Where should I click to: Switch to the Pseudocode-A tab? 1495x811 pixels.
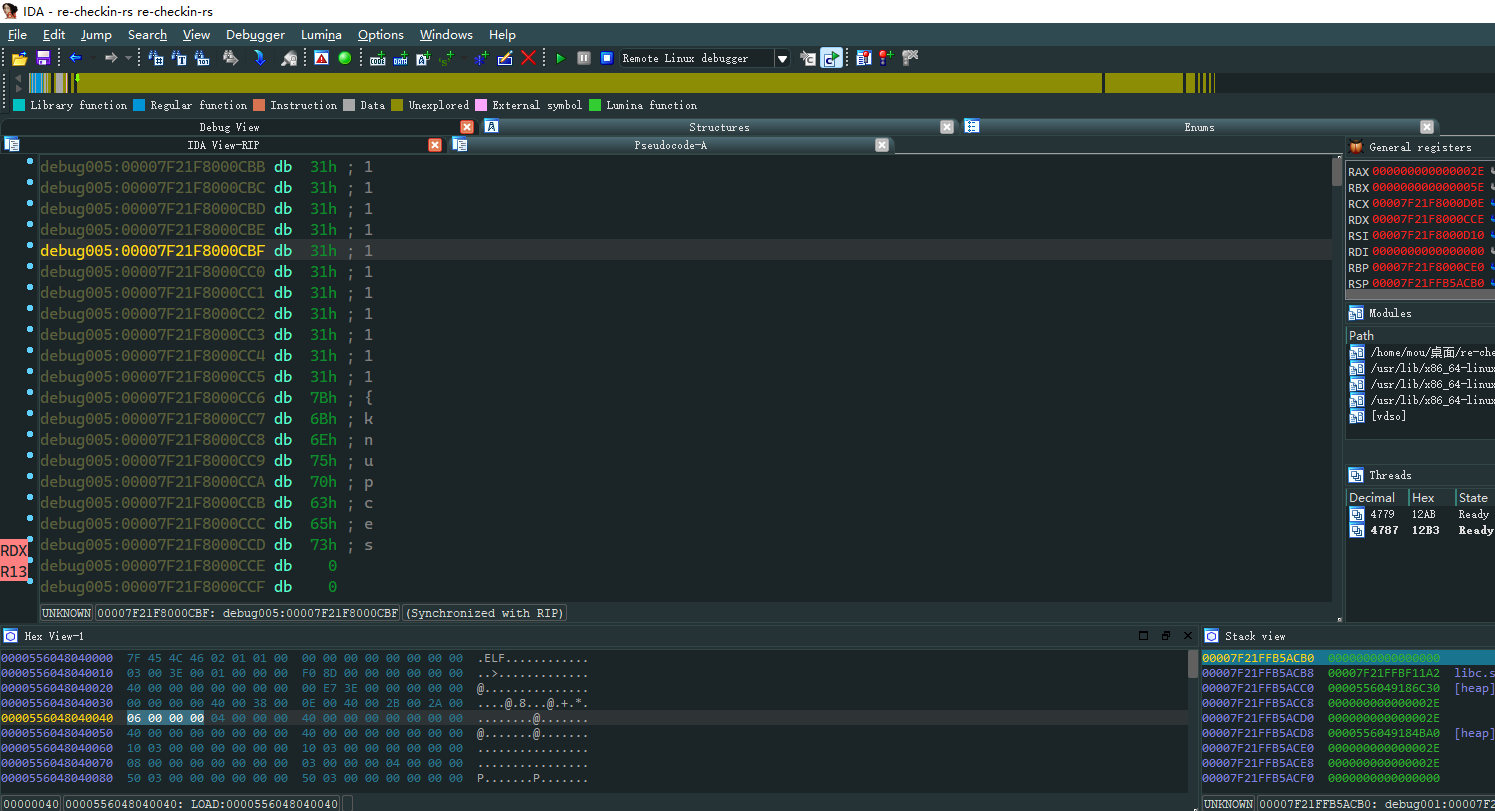[x=670, y=145]
